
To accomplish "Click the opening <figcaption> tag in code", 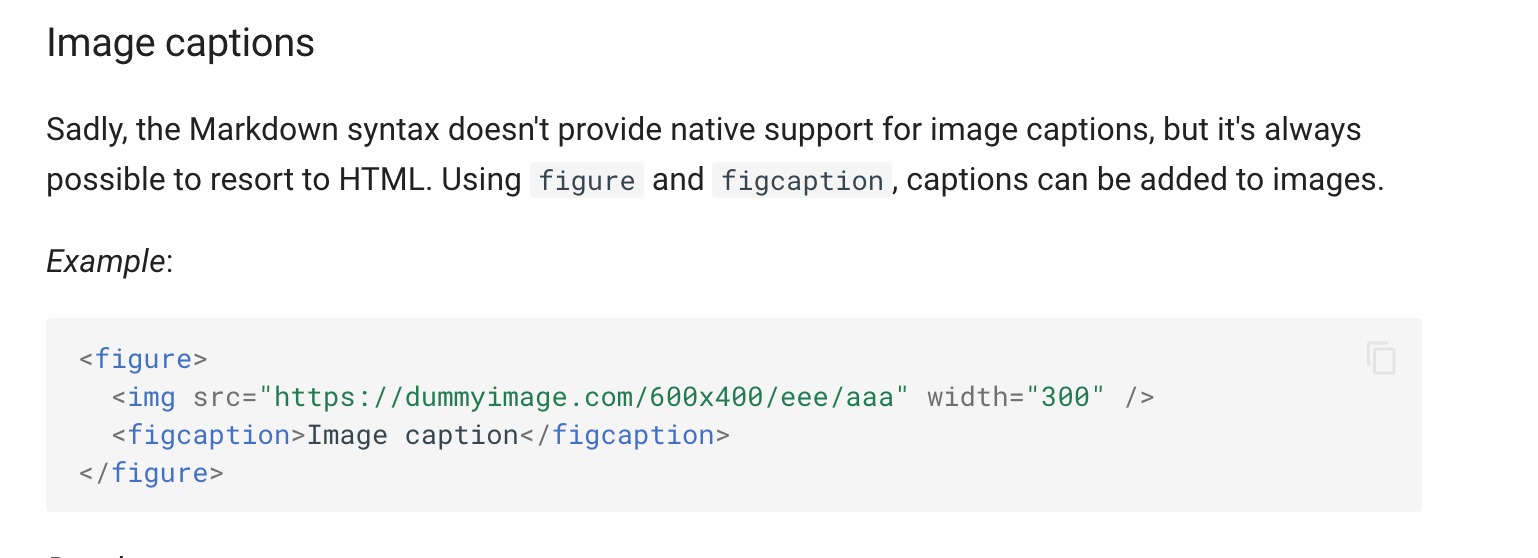I will pos(209,435).
